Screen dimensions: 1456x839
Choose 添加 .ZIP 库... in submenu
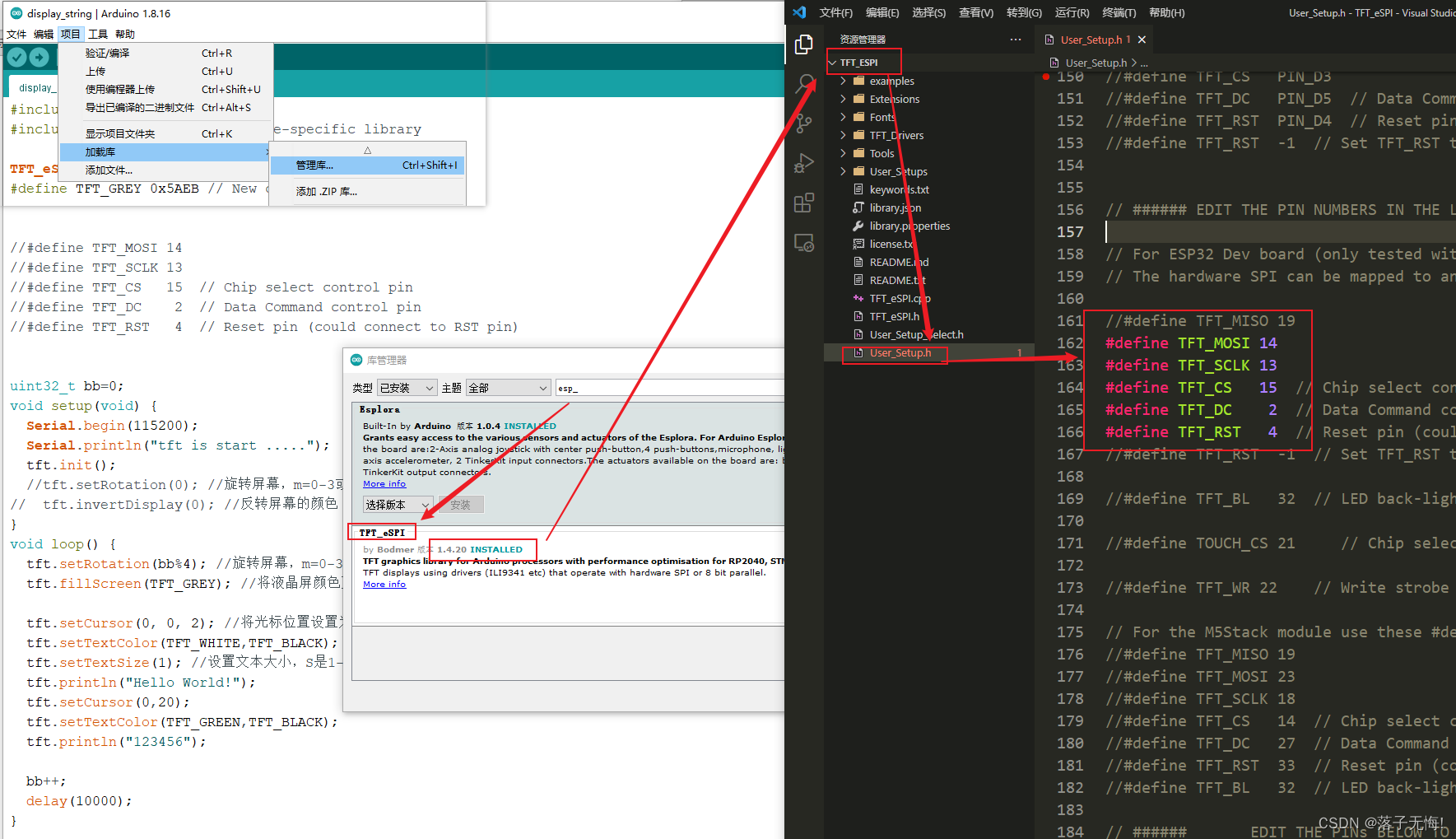click(368, 191)
